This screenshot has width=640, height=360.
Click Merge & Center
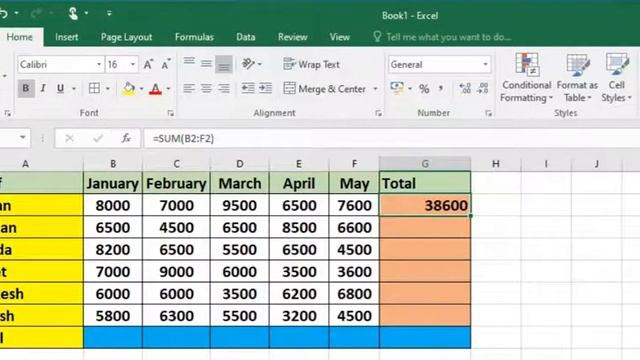(x=324, y=89)
